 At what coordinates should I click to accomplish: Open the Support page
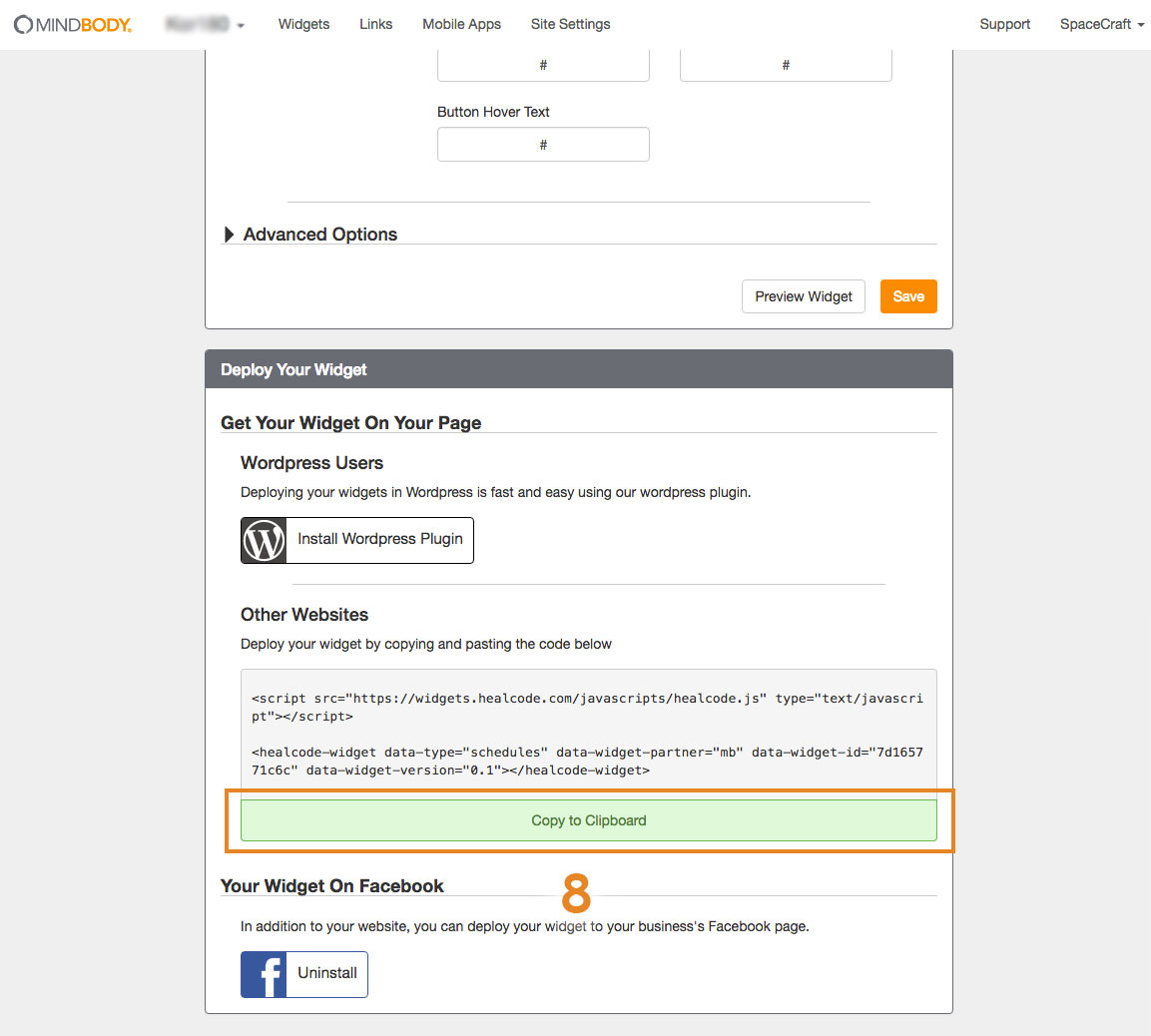(x=1005, y=24)
